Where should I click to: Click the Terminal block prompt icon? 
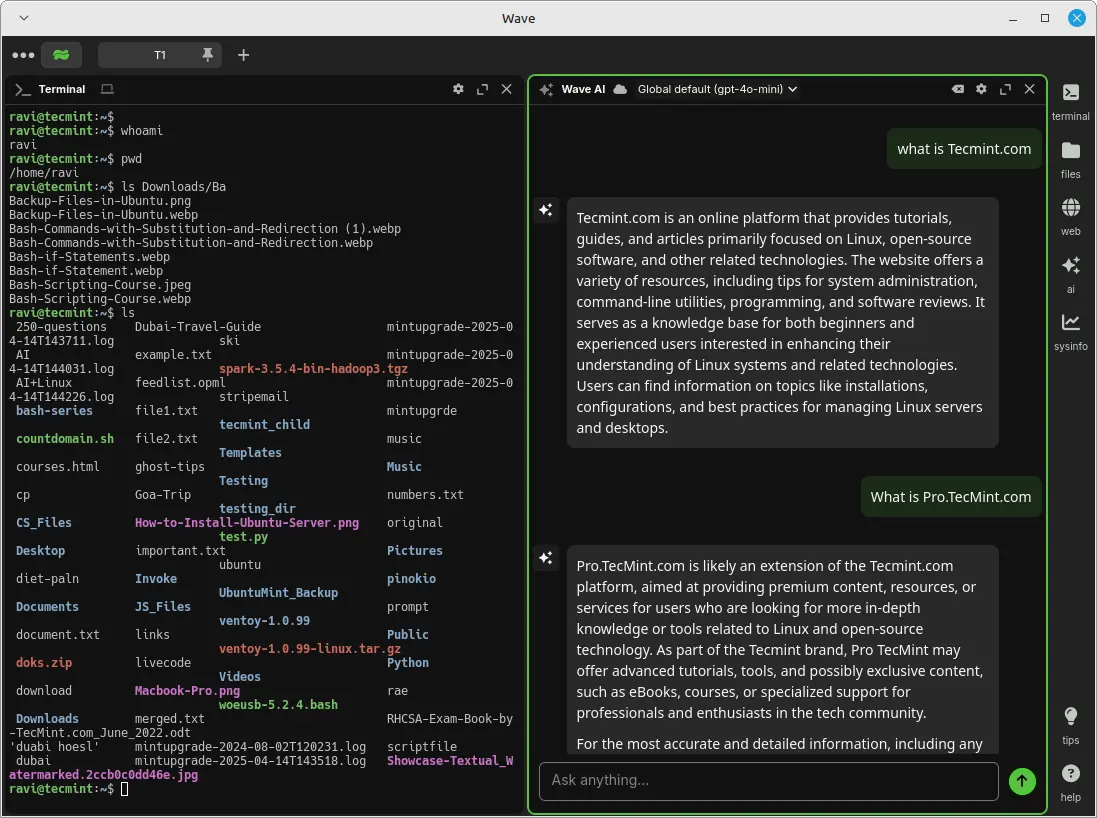[23, 90]
